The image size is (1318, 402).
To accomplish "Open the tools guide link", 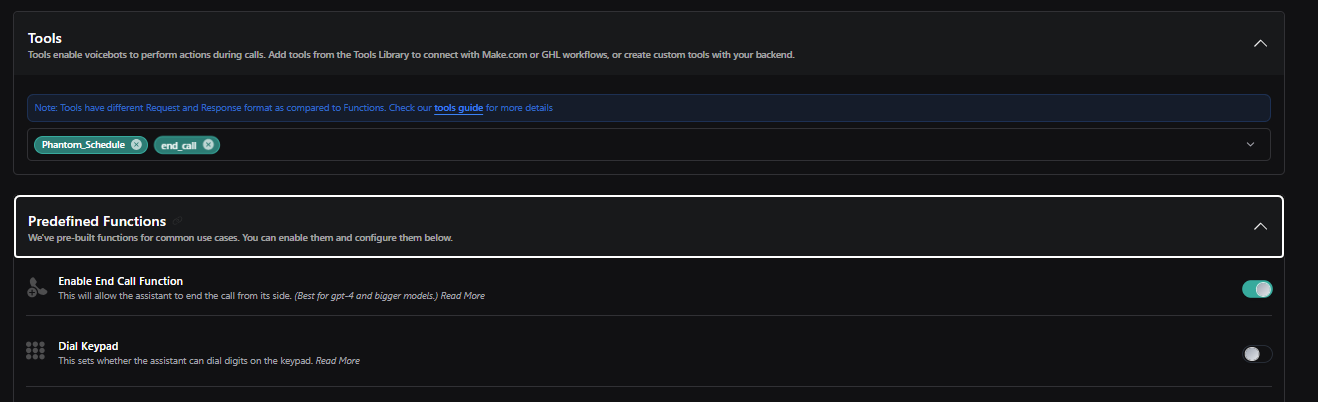I will (x=459, y=108).
